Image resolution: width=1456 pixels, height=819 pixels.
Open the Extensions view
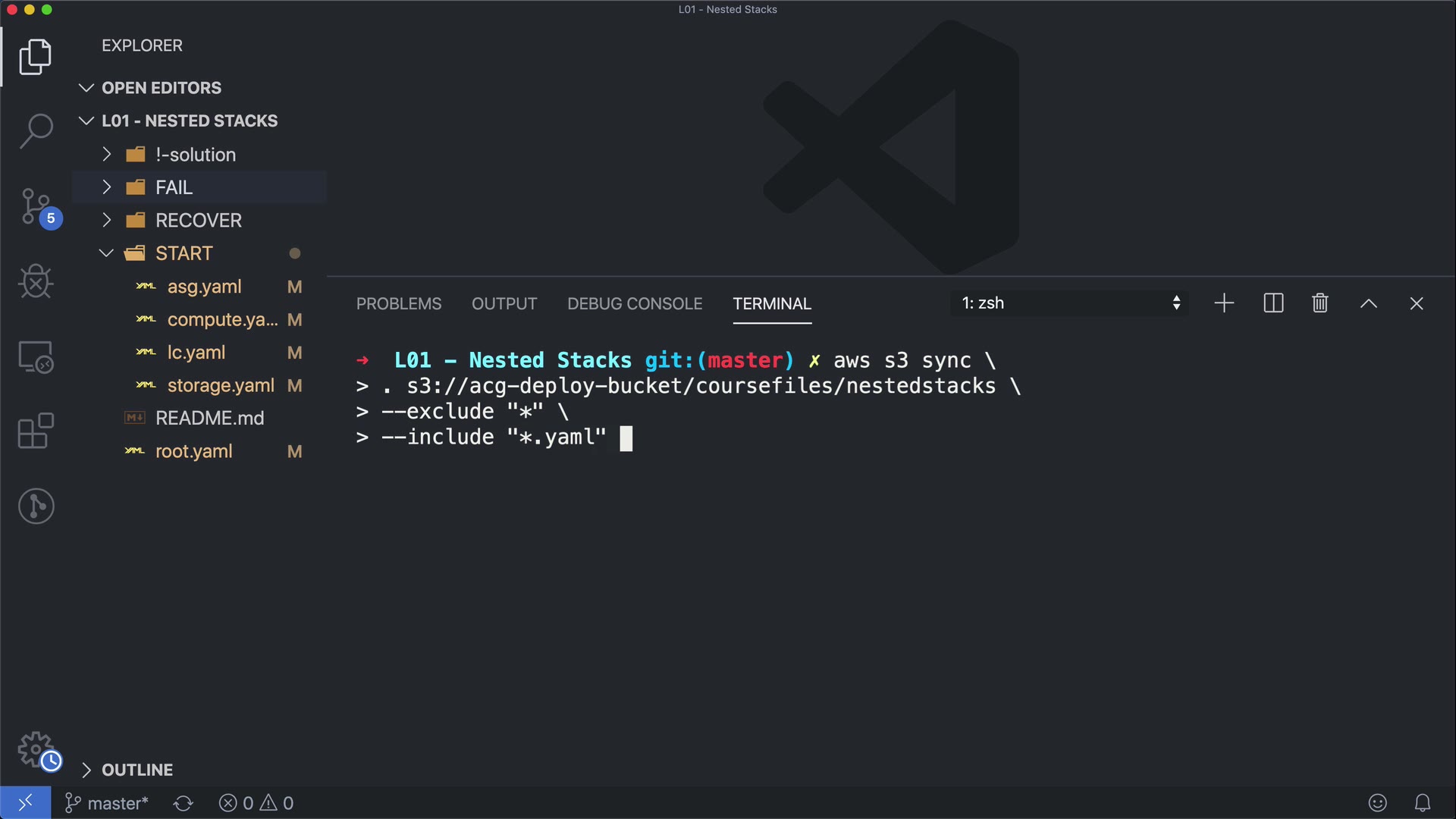click(x=36, y=431)
